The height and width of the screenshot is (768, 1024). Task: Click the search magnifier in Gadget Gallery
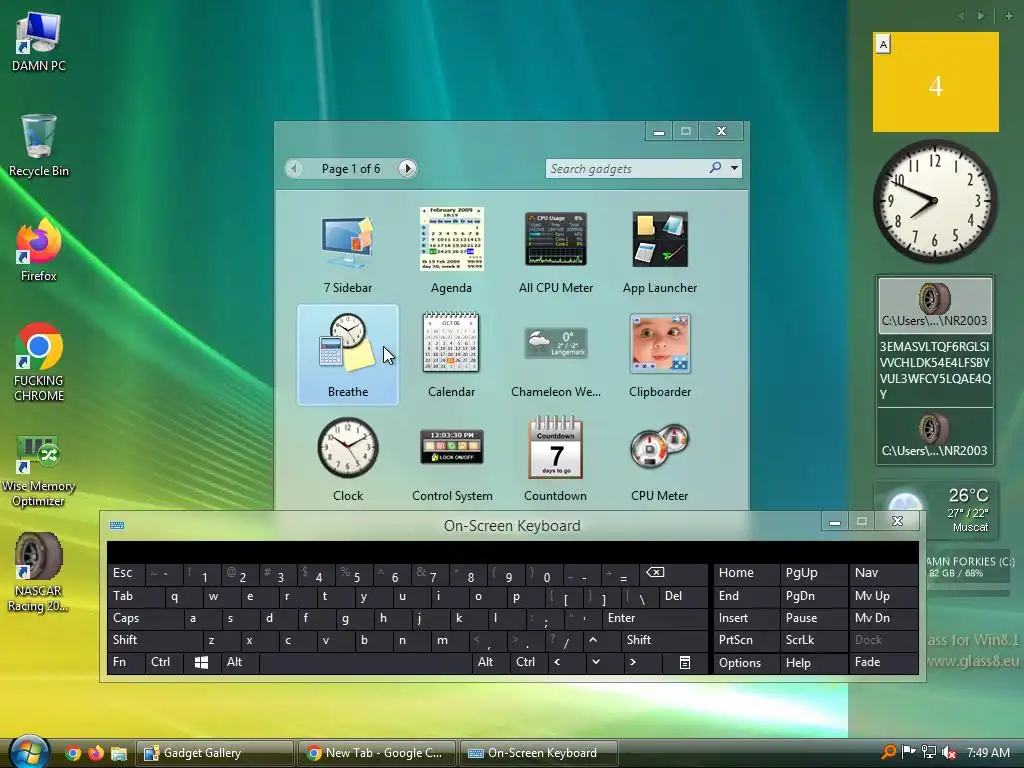click(x=715, y=168)
